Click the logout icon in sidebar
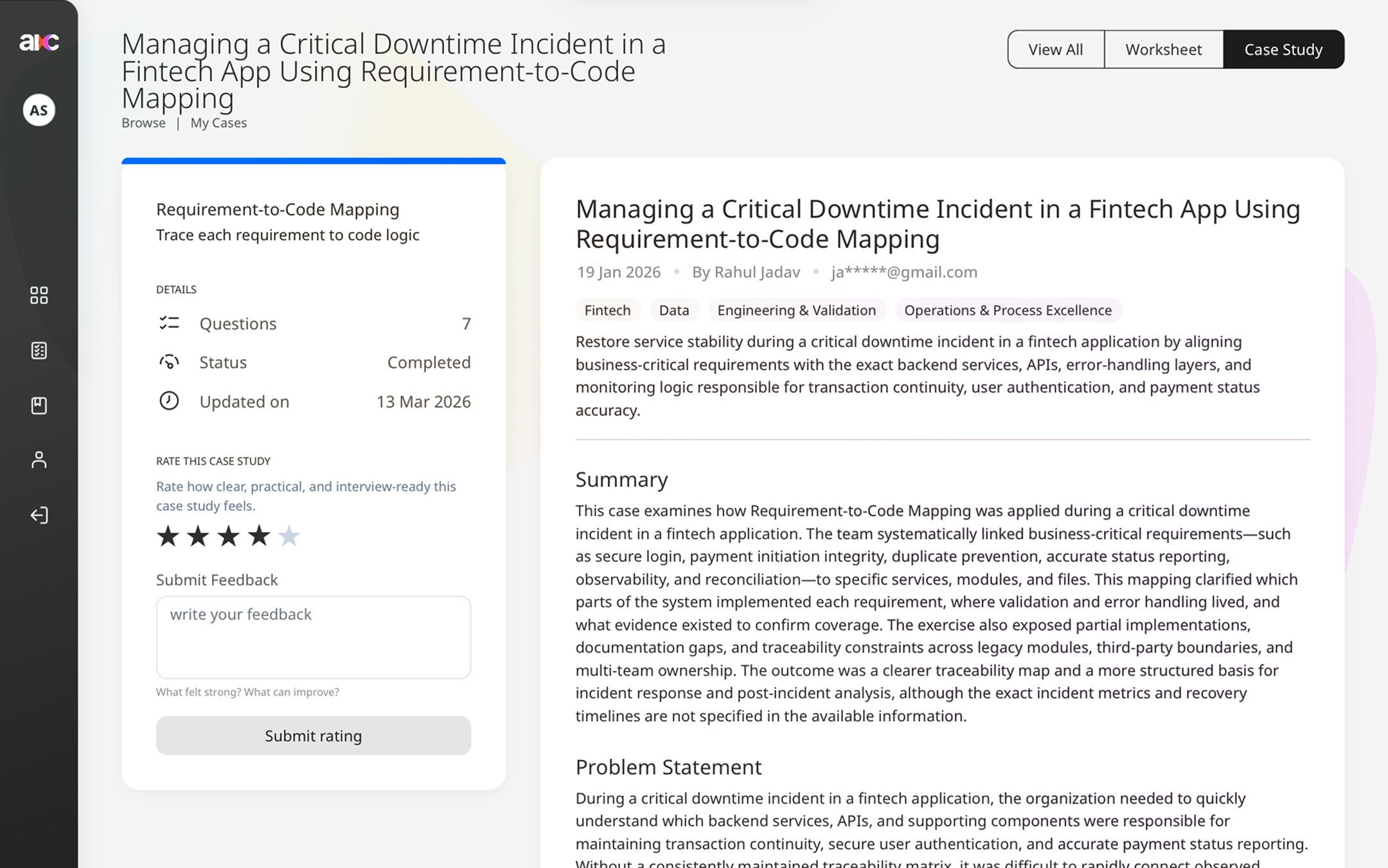1388x868 pixels. pos(39,515)
